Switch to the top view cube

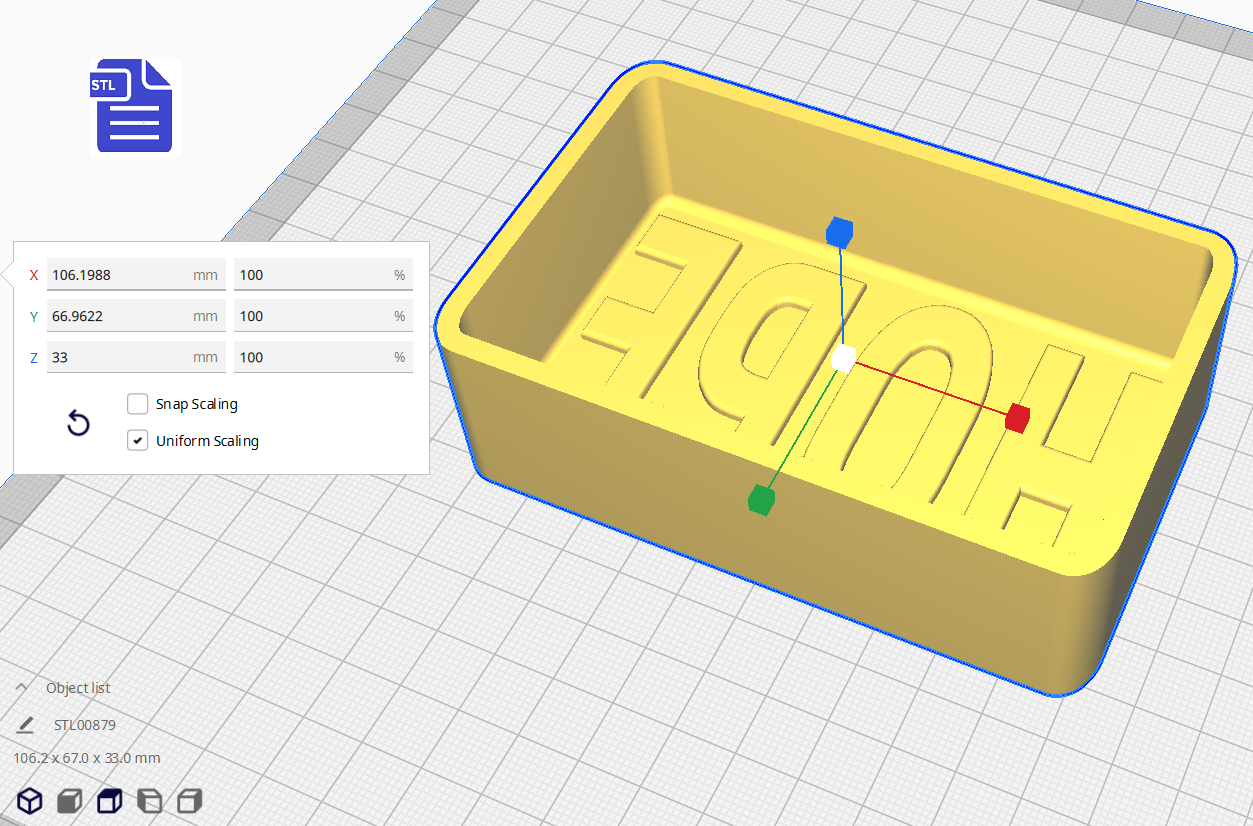109,801
